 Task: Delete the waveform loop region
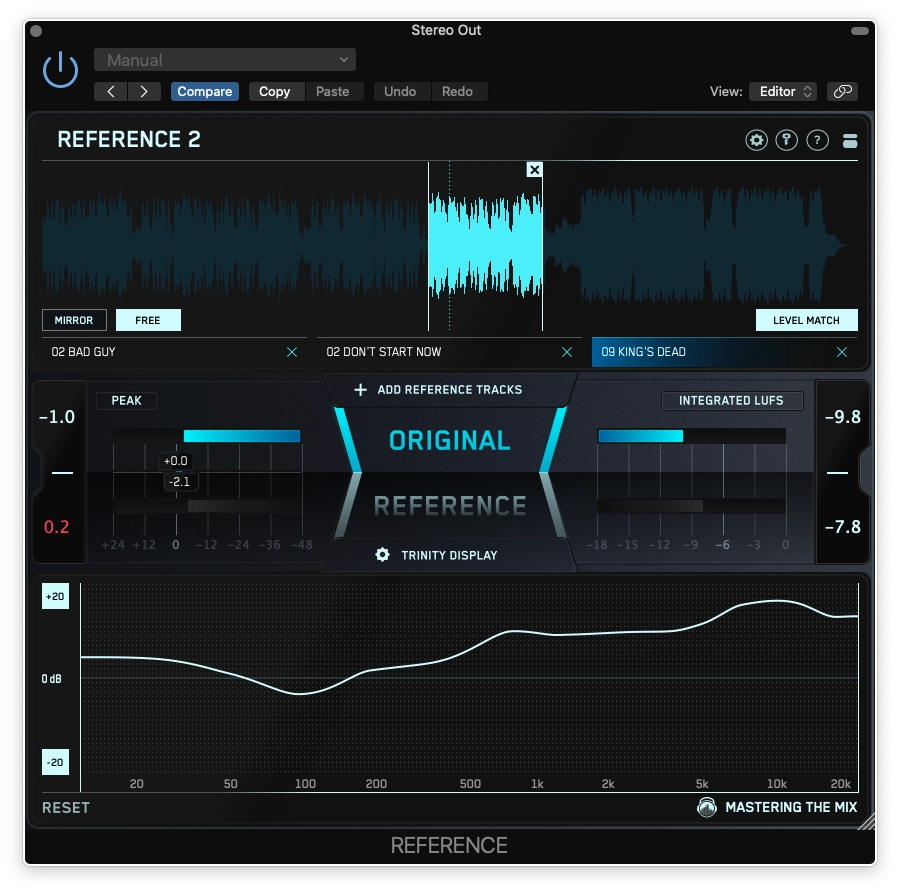coord(534,170)
